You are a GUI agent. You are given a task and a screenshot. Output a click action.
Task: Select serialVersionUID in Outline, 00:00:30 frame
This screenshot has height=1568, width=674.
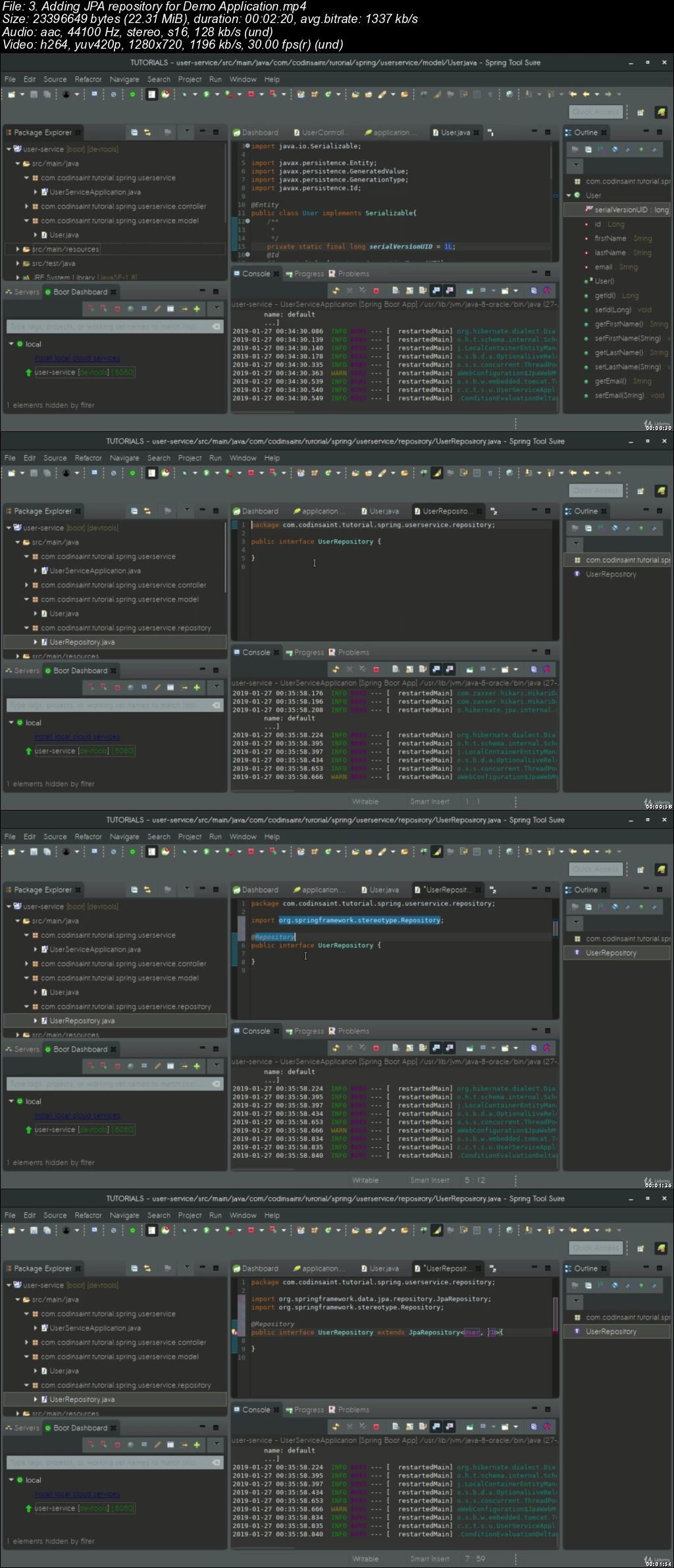click(617, 210)
